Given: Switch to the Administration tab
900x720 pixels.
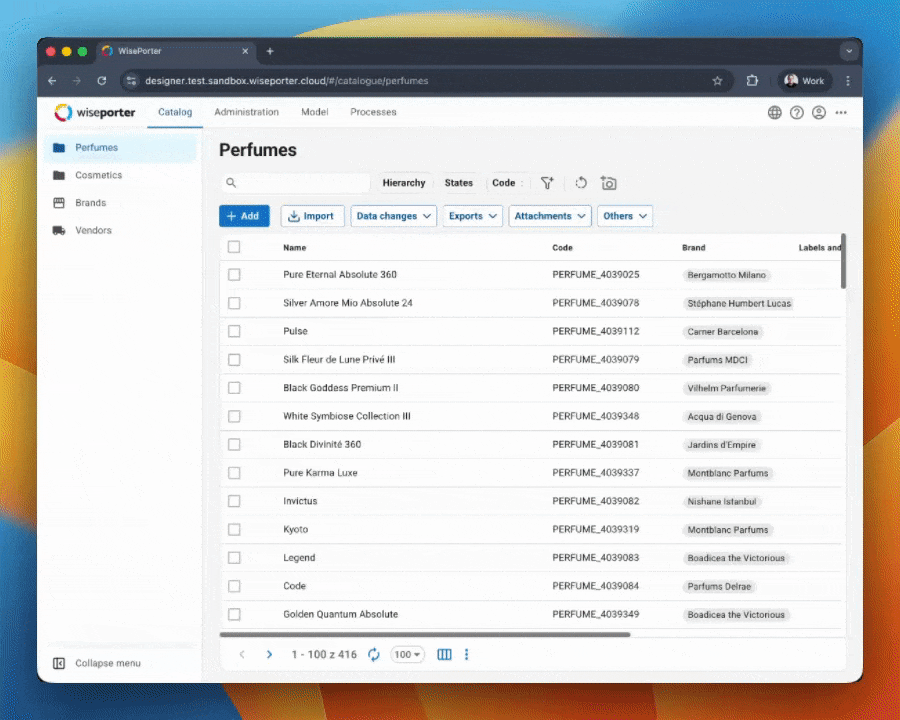Looking at the screenshot, I should tap(246, 112).
